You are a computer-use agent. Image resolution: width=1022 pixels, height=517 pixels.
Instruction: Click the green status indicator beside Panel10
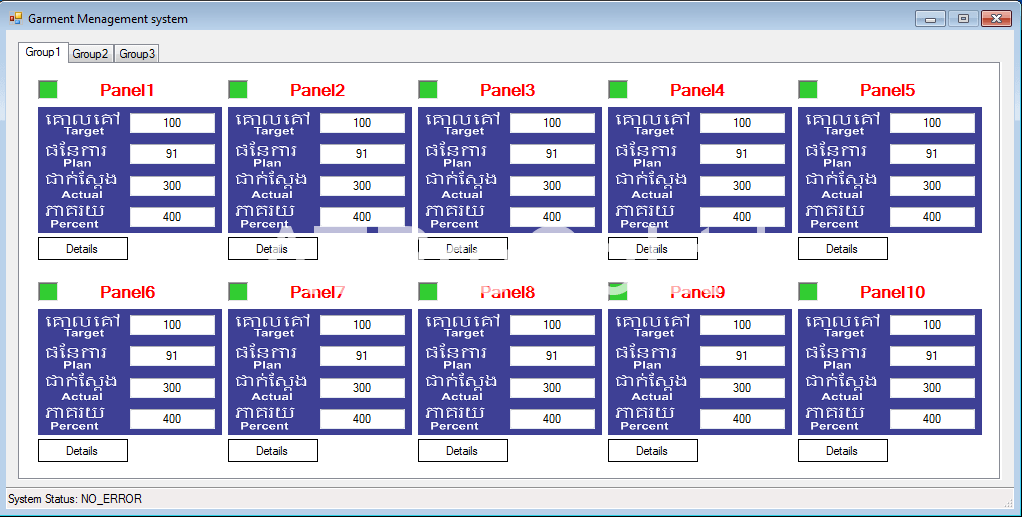(x=808, y=291)
